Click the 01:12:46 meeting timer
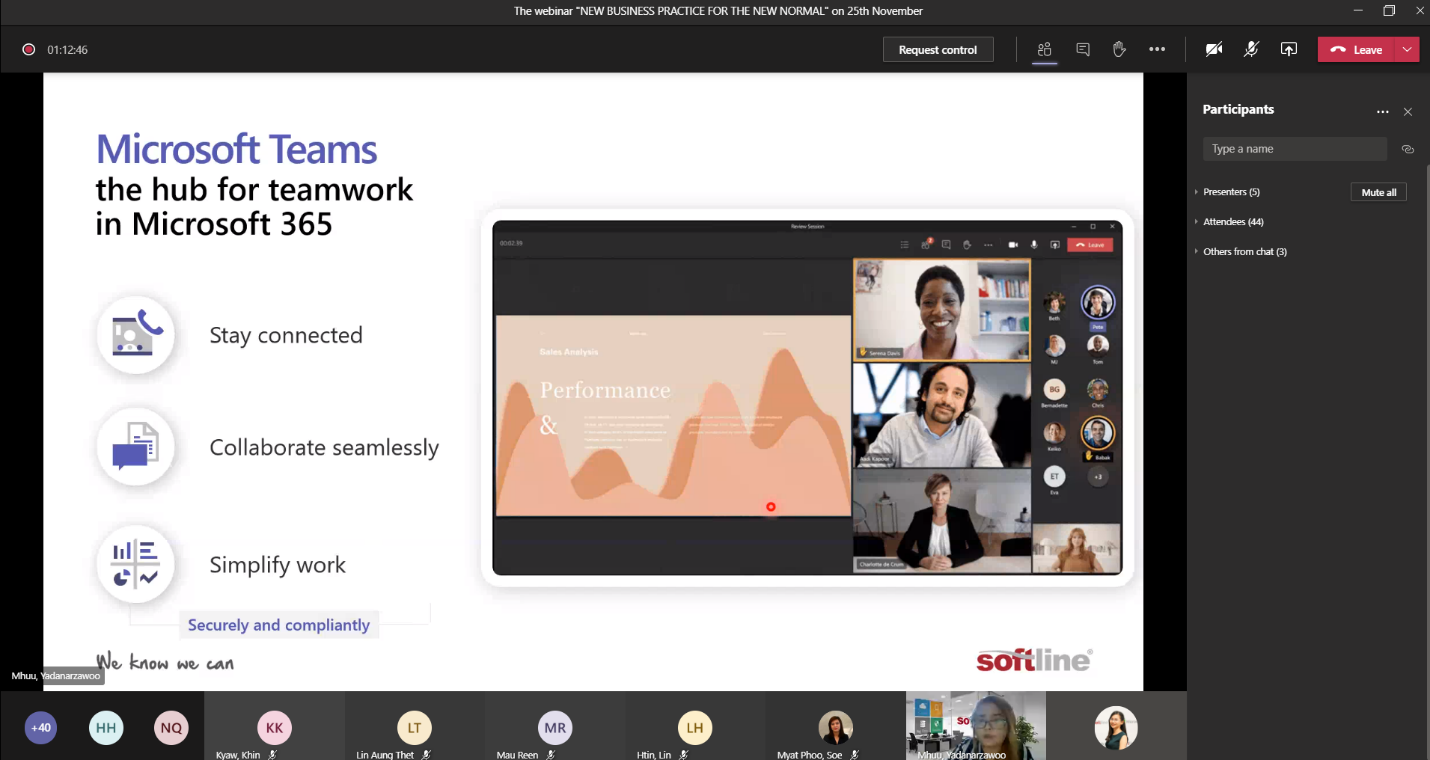Viewport: 1430px width, 760px height. pyautogui.click(x=68, y=49)
